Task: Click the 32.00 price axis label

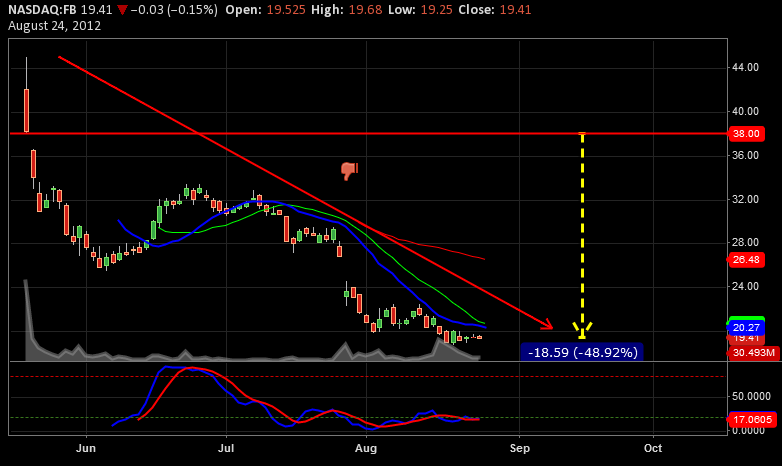Action: (x=745, y=199)
